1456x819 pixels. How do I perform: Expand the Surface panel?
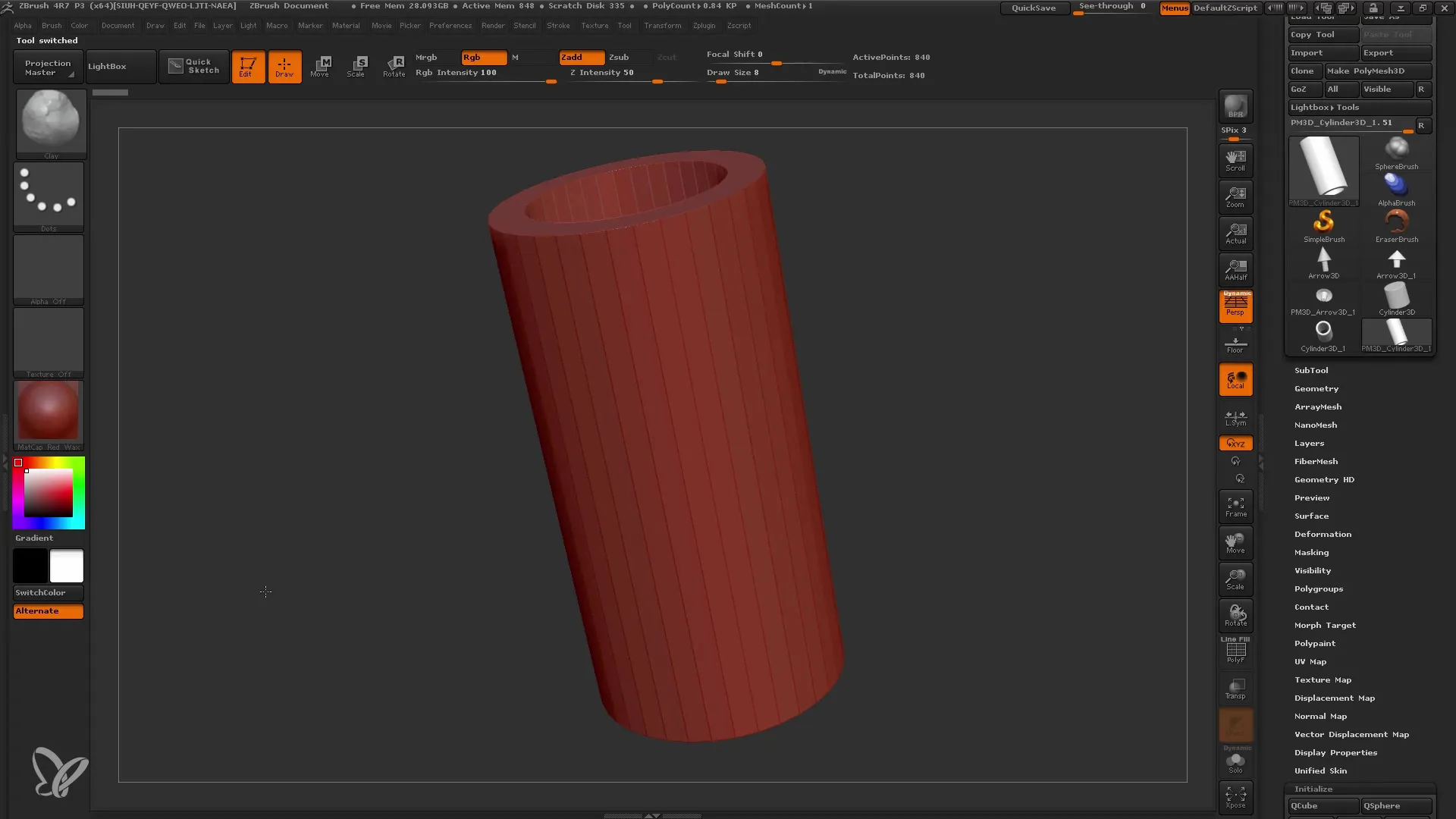(1312, 515)
